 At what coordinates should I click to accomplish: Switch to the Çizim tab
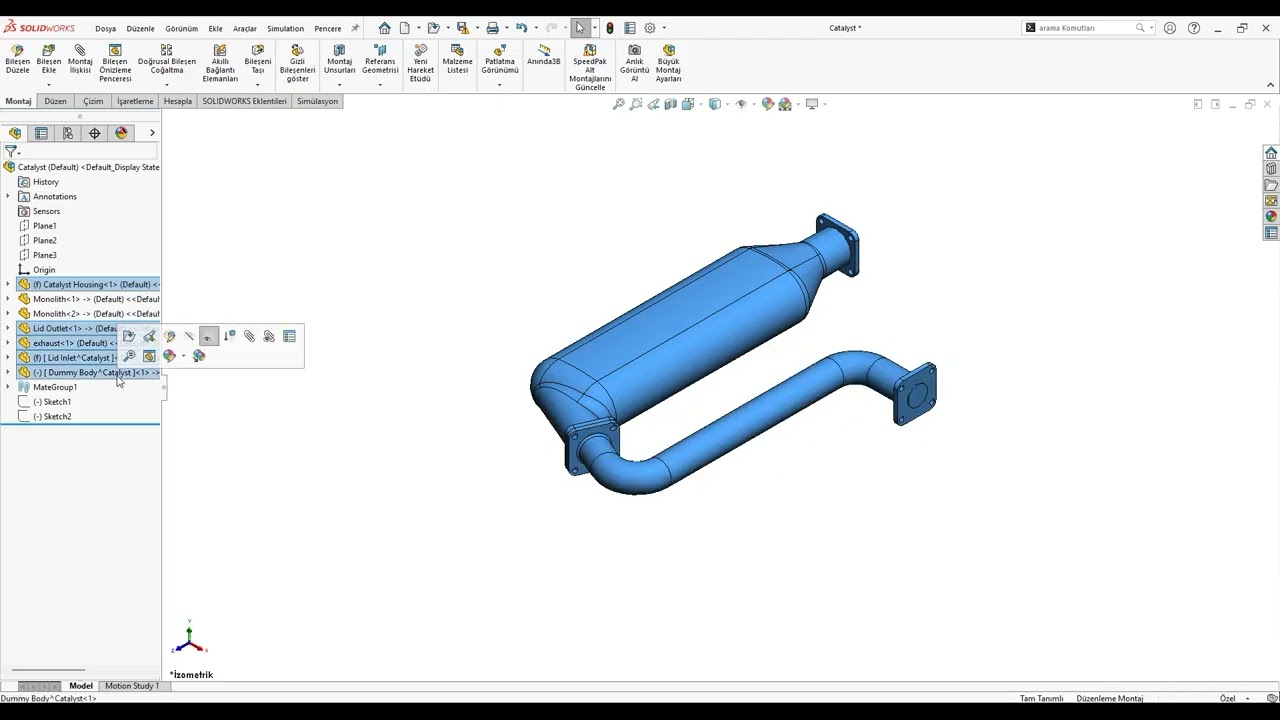point(93,101)
